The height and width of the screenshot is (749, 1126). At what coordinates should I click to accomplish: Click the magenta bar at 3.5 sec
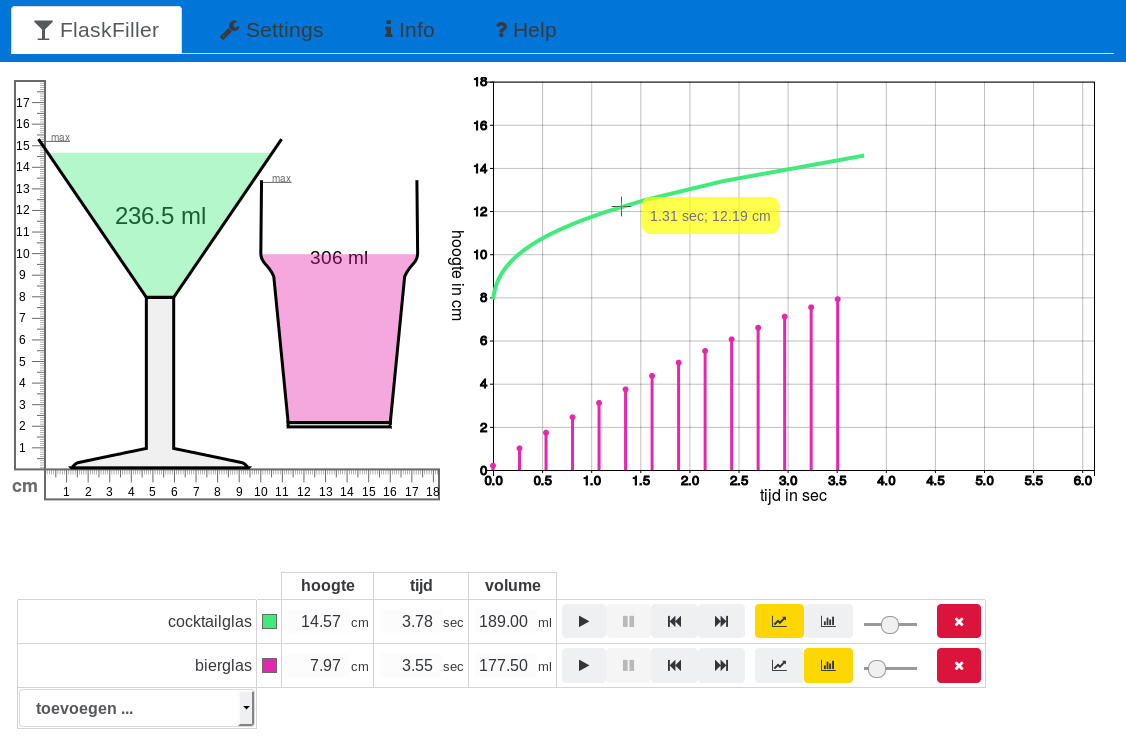click(x=837, y=384)
